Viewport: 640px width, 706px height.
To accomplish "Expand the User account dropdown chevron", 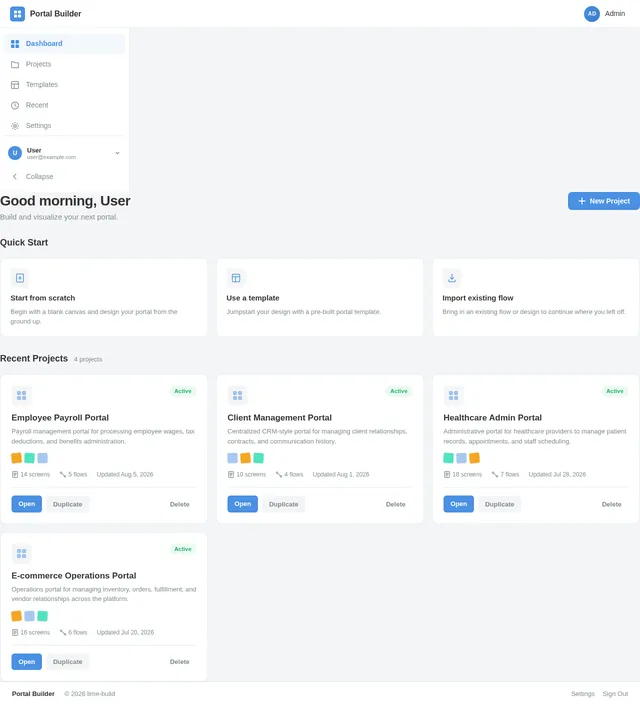I will click(118, 153).
